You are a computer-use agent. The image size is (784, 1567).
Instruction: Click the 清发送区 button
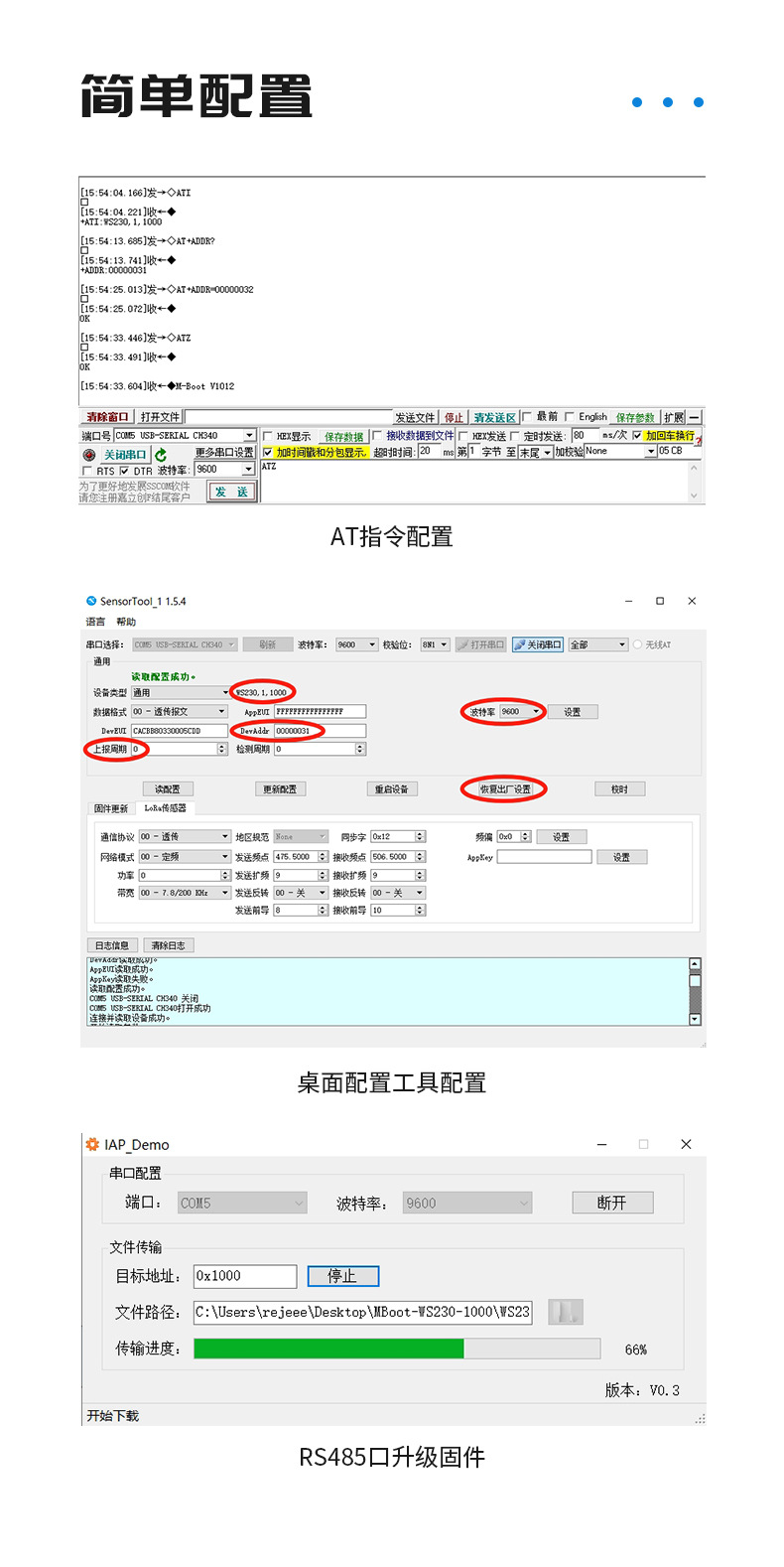tap(494, 417)
